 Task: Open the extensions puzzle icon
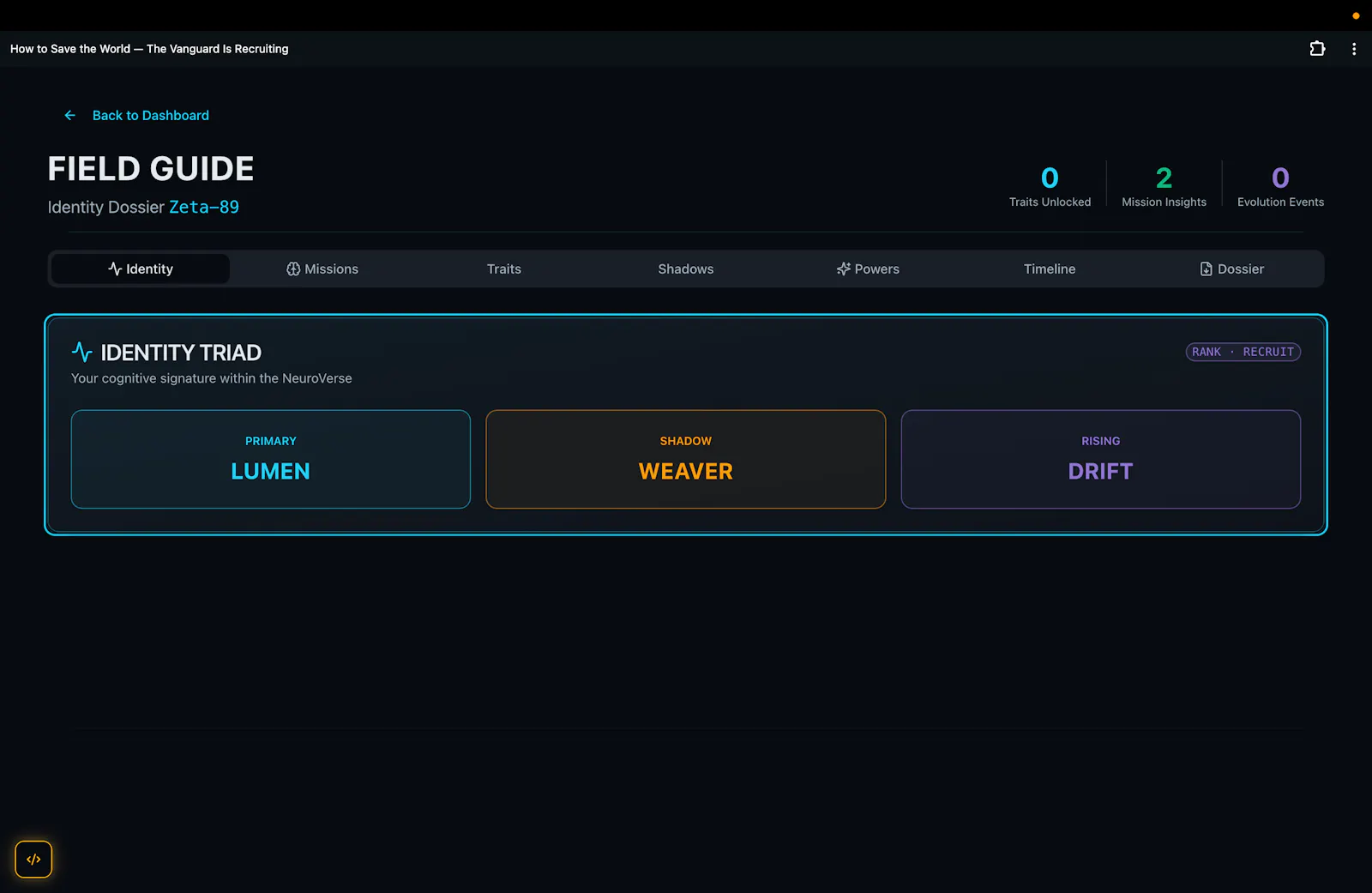point(1317,49)
